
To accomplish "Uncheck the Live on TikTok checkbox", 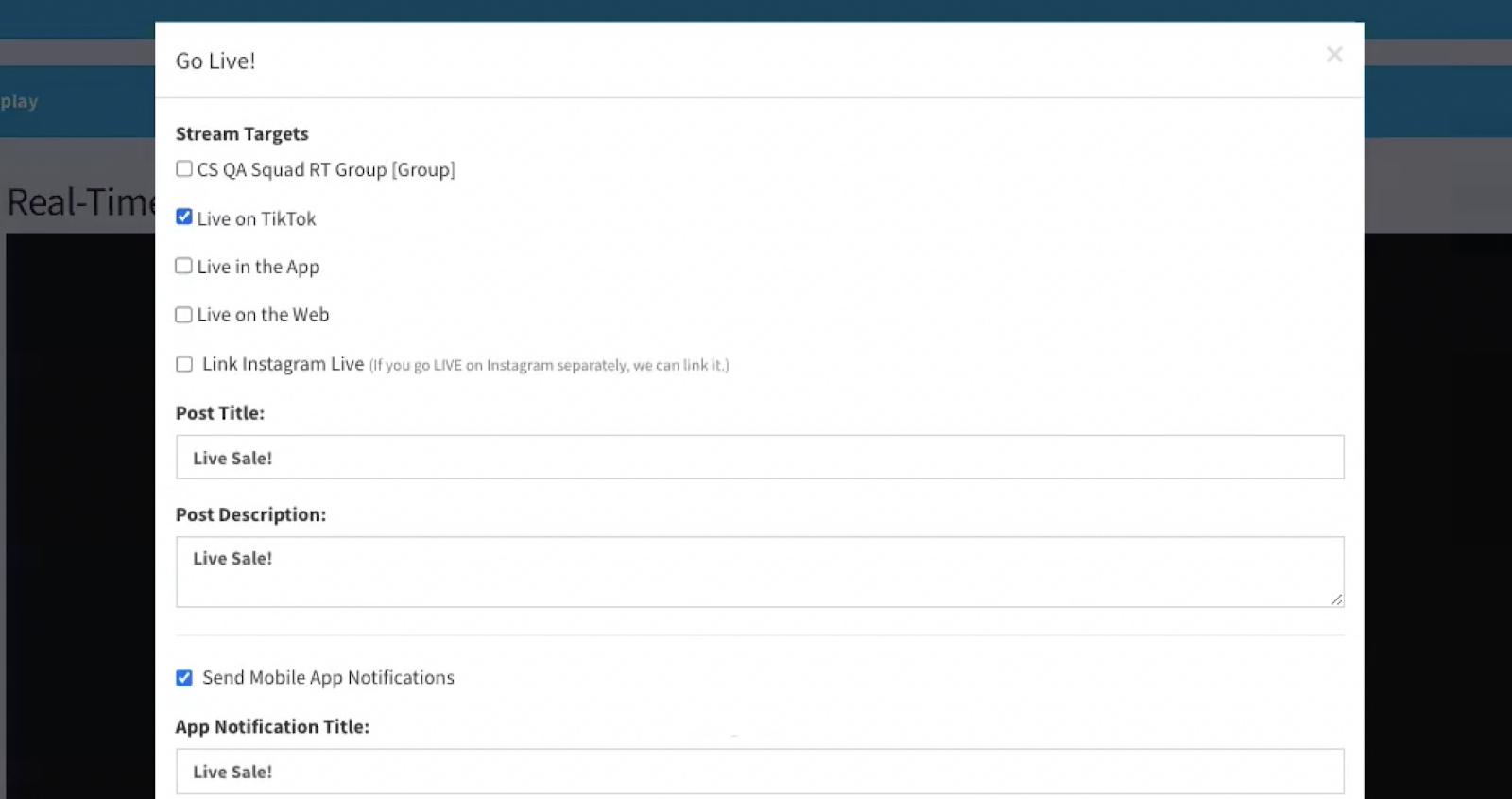I will [x=184, y=217].
